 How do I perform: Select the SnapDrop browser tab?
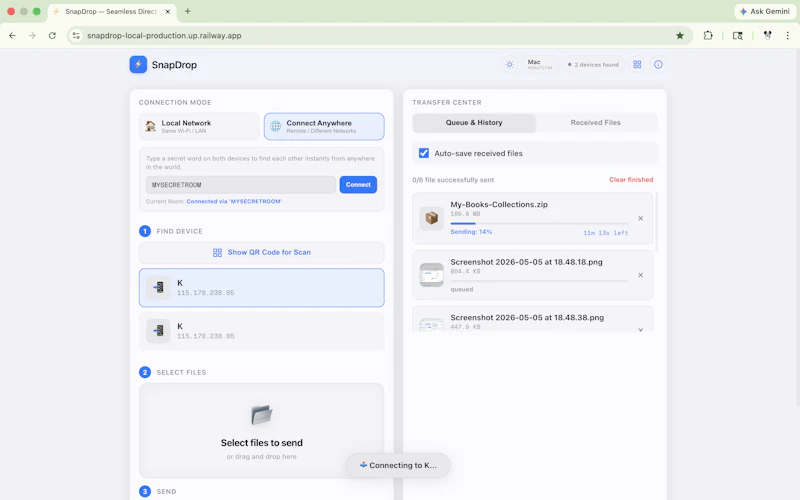112,11
